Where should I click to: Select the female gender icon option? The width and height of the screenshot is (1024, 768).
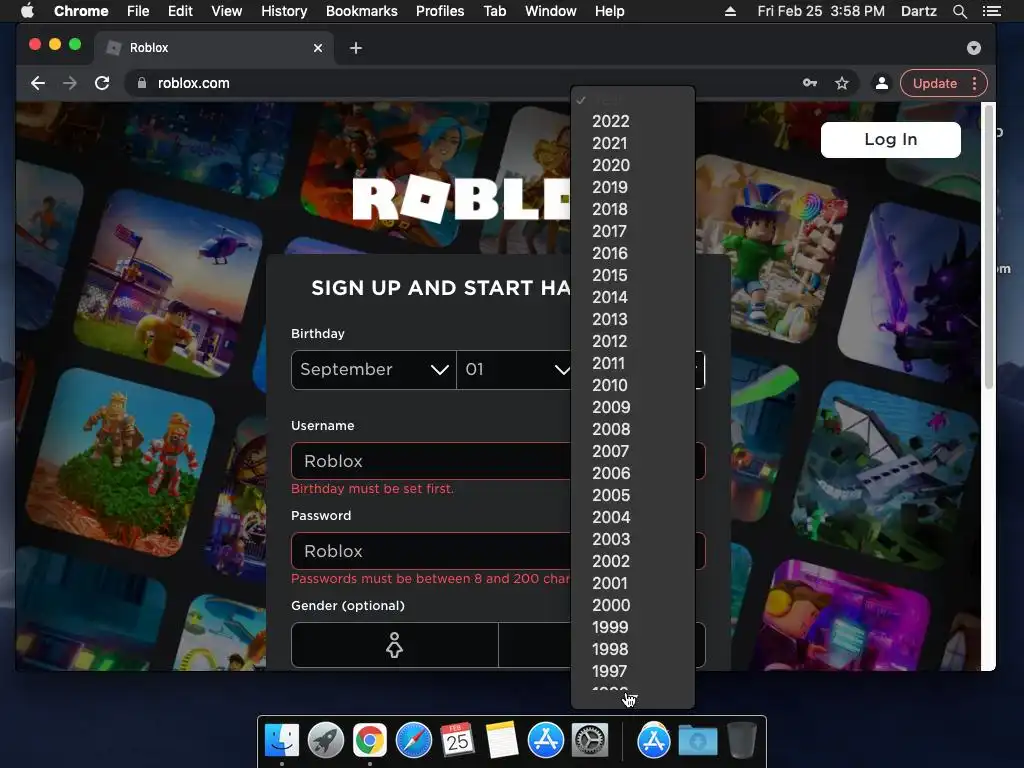click(394, 645)
